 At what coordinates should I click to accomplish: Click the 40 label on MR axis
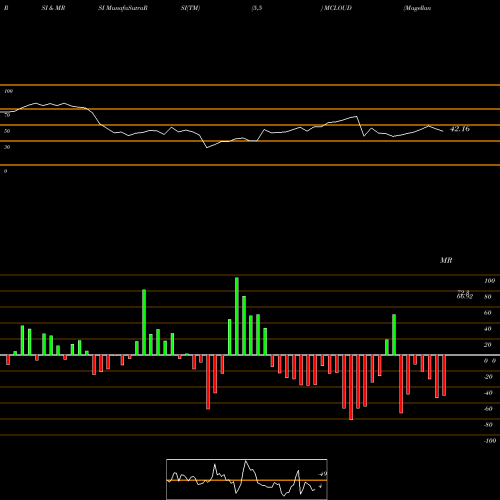click(x=488, y=329)
